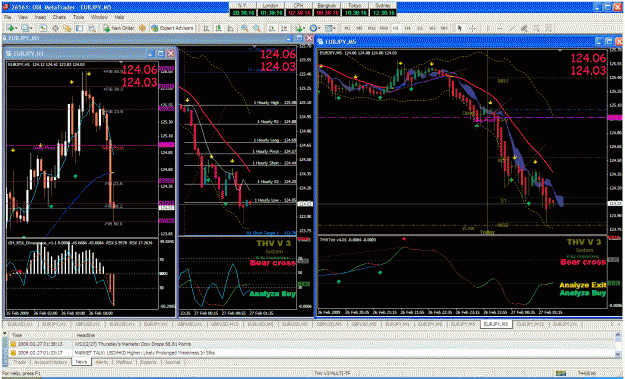This screenshot has width=625, height=379.
Task: Switch chart to bar chart mode
Action: 206,28
